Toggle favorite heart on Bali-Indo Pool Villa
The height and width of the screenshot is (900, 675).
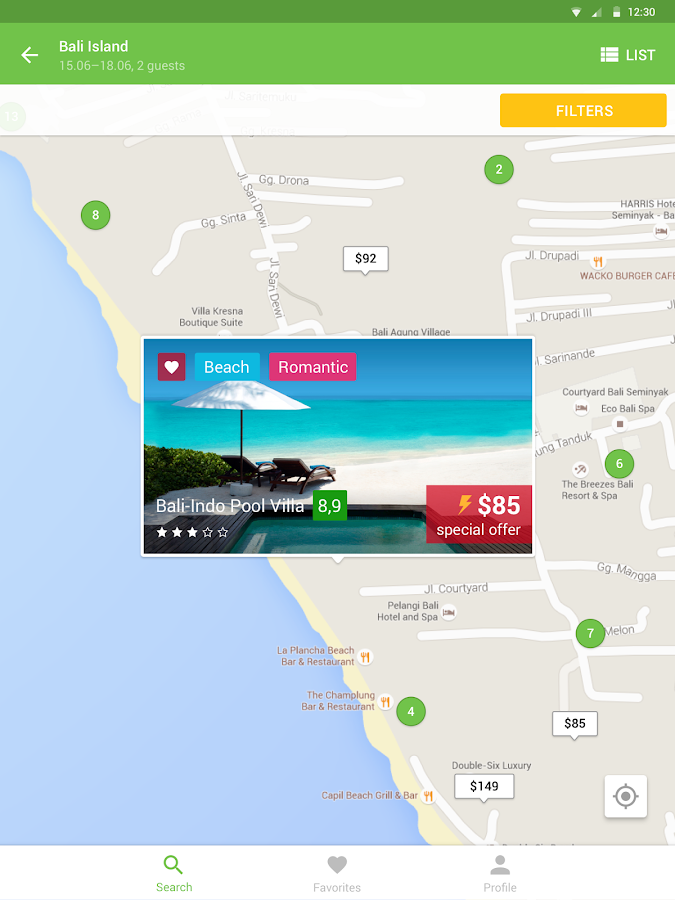(x=172, y=367)
